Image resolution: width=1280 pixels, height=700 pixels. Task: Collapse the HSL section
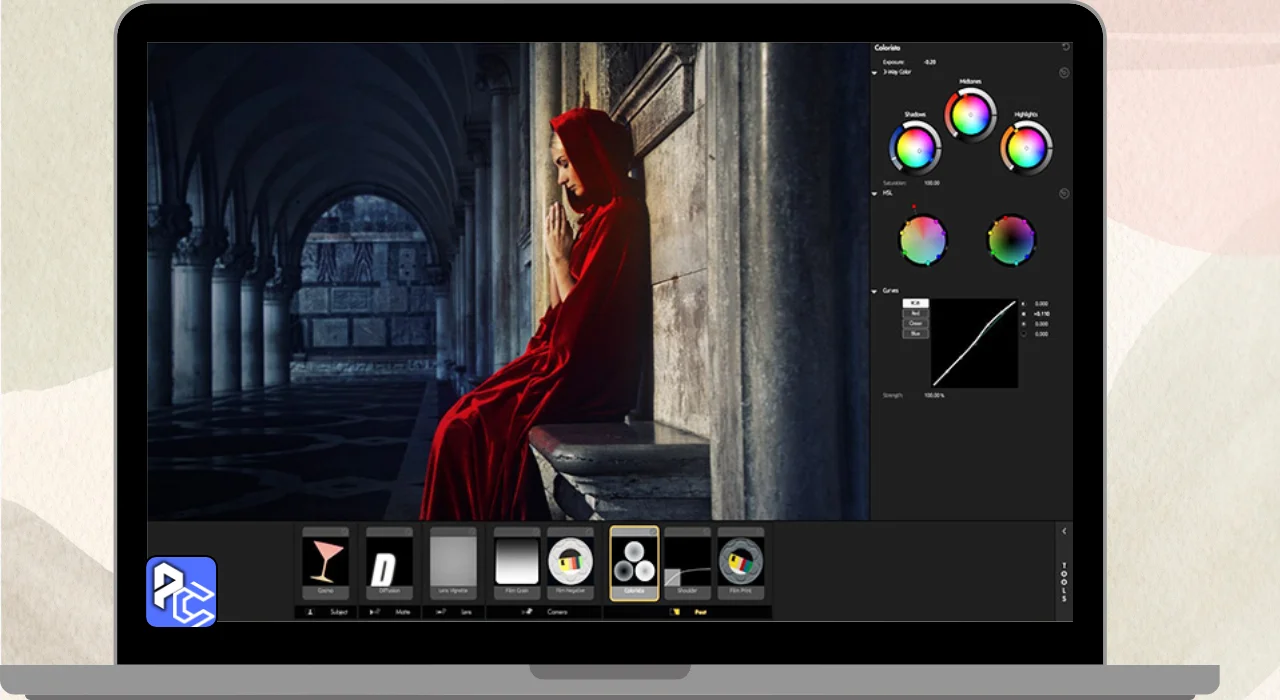[x=875, y=194]
